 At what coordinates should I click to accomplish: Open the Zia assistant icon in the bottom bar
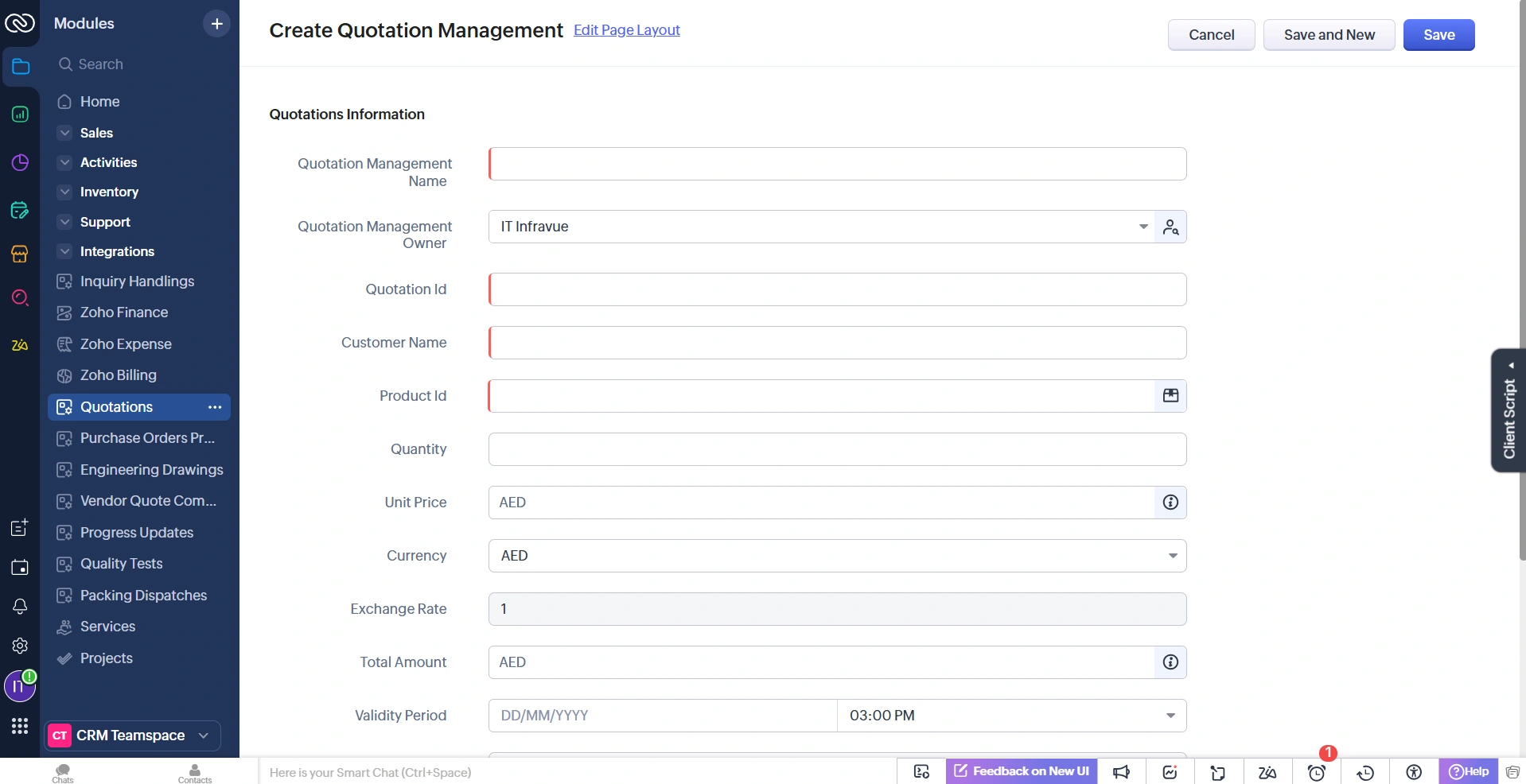point(1268,772)
